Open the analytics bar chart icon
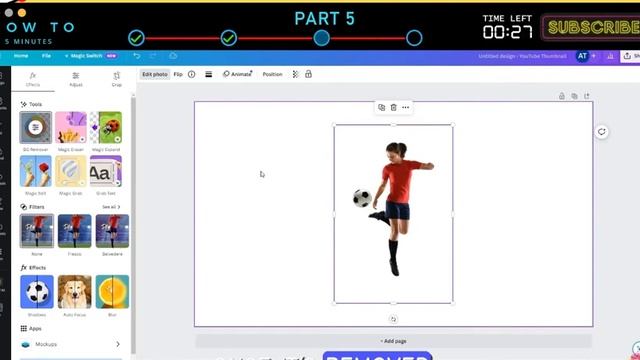The width and height of the screenshot is (640, 360). (x=611, y=56)
